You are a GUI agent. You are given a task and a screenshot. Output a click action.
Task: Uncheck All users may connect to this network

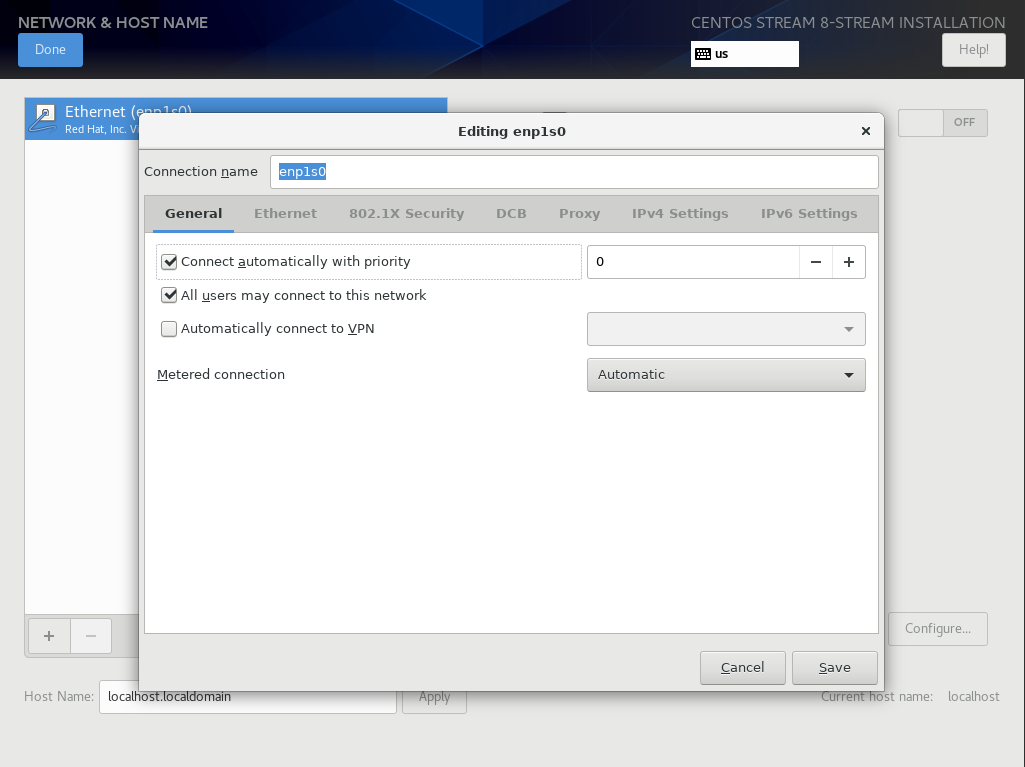(169, 296)
